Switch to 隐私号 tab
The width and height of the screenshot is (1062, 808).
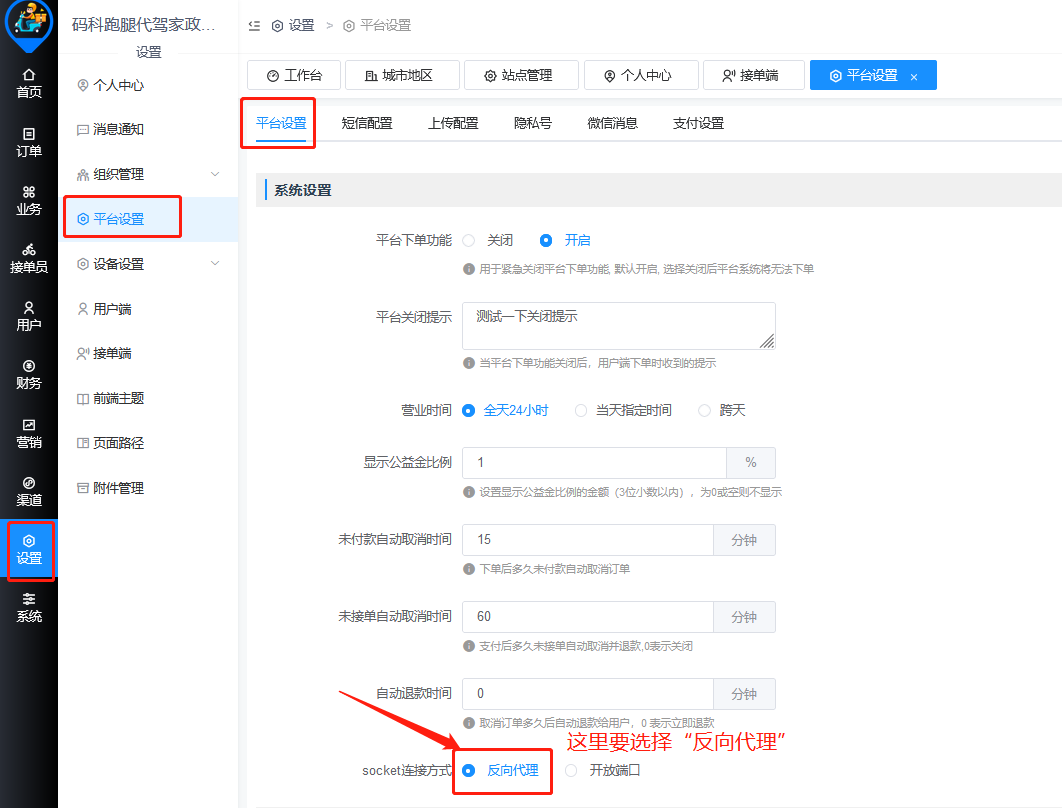533,123
